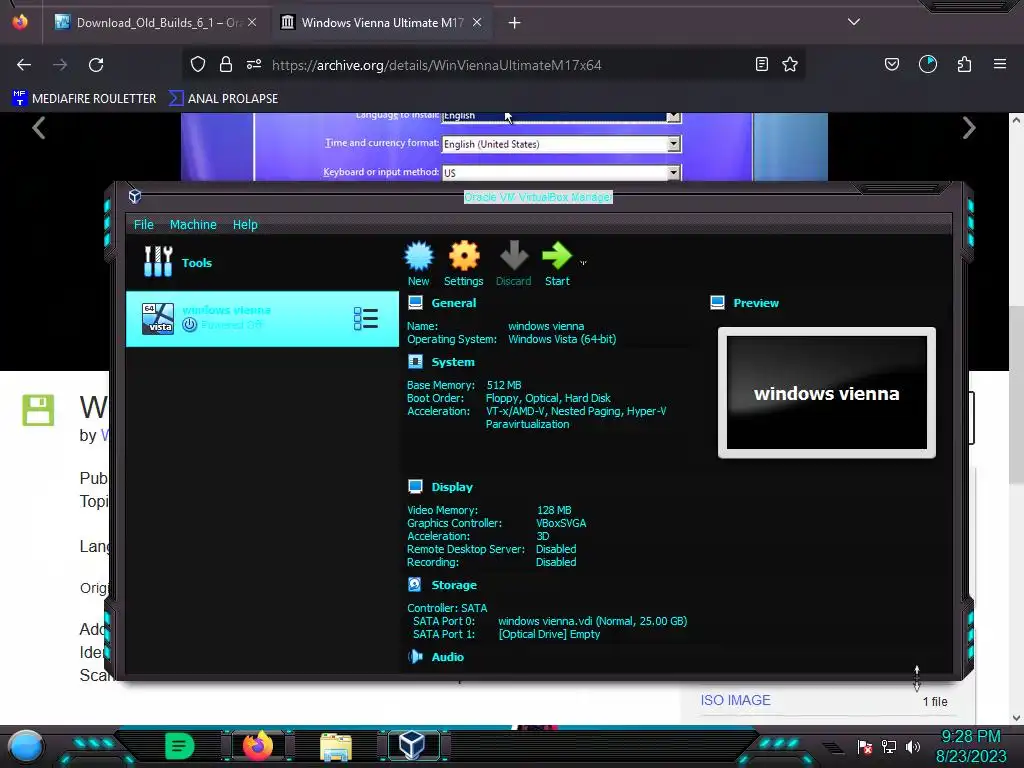Select windows vienna VM in list
This screenshot has width=1024, height=768.
tap(261, 319)
